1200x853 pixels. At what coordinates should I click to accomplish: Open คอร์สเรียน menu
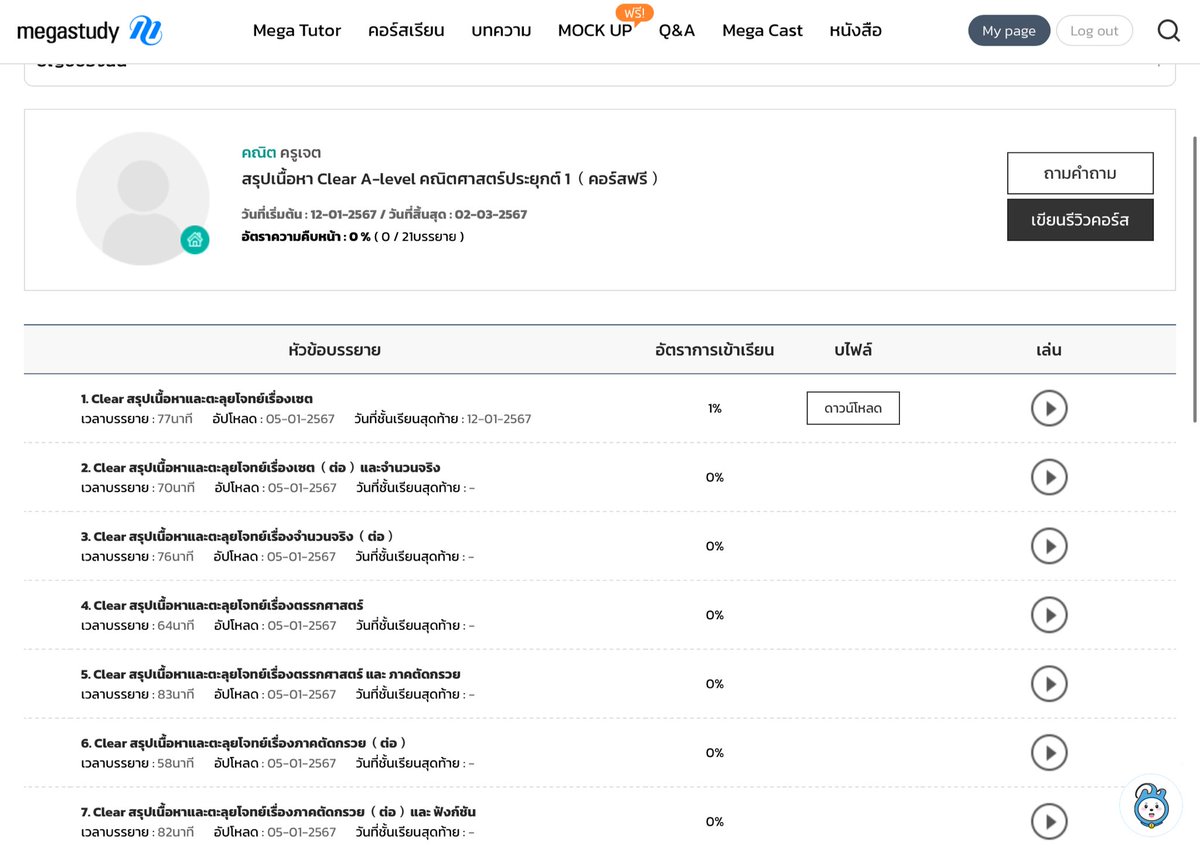click(406, 31)
